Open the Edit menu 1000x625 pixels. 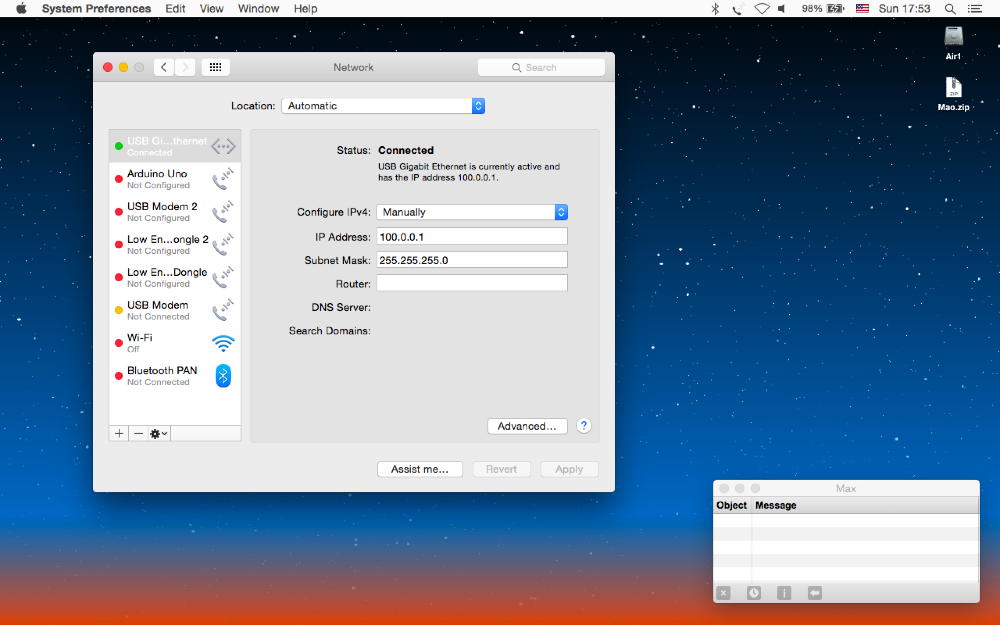(x=175, y=9)
